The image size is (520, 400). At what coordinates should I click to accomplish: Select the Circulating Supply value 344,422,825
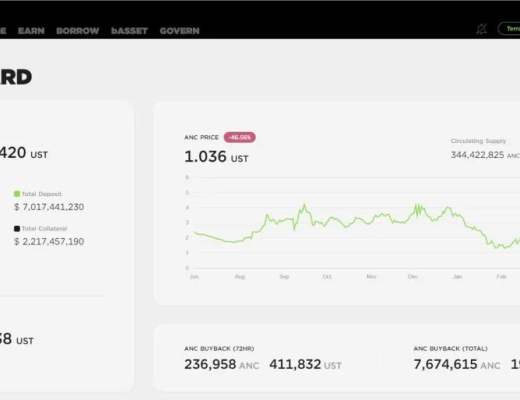(x=477, y=155)
